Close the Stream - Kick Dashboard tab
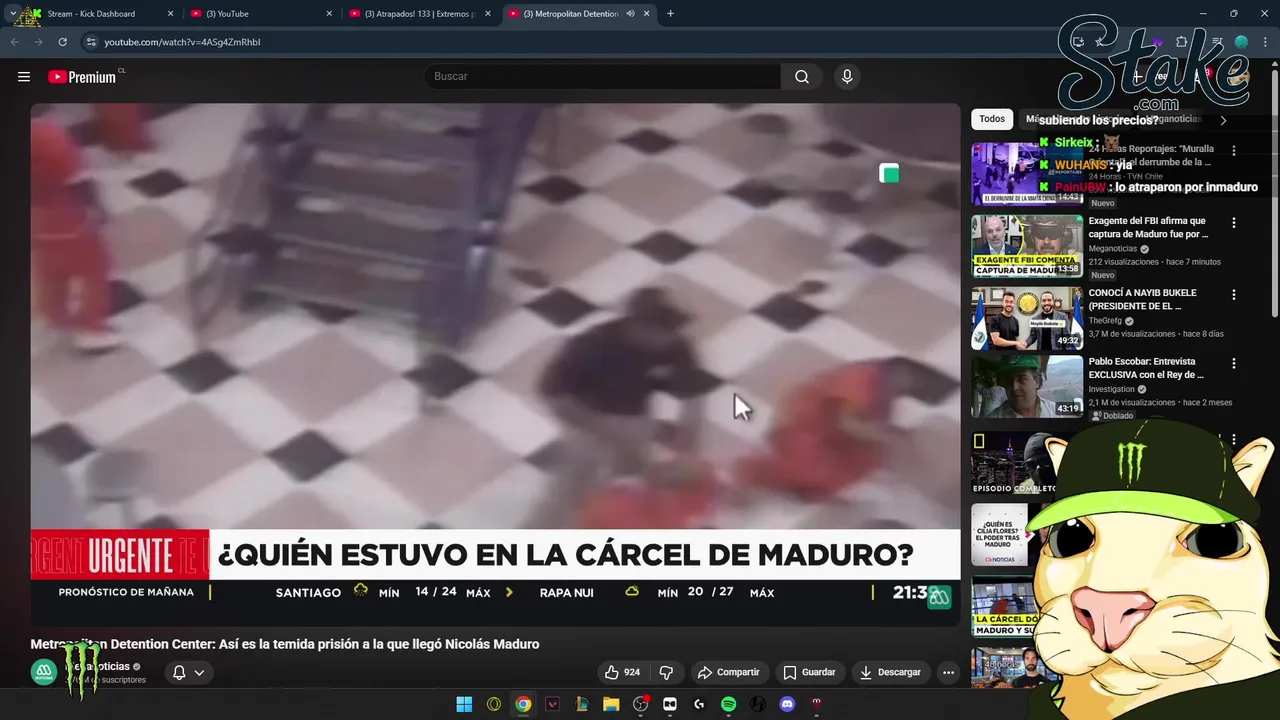Viewport: 1280px width, 720px height. pyautogui.click(x=170, y=14)
